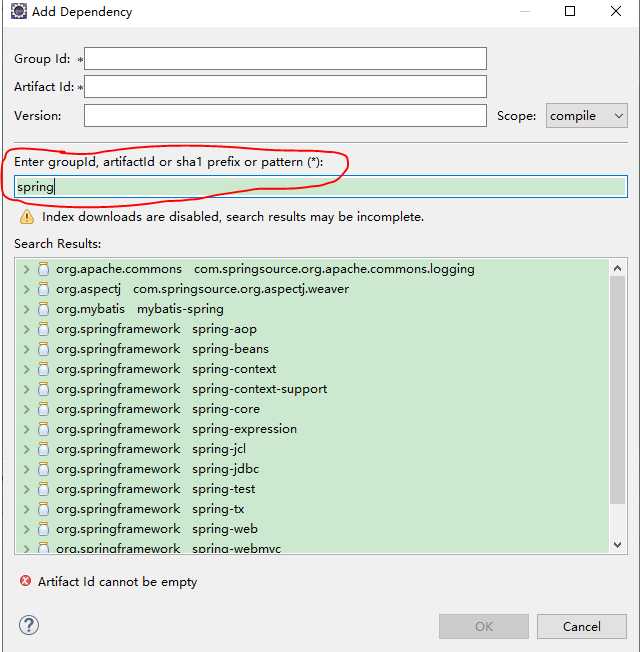This screenshot has width=640, height=652.
Task: Click the 'Artifact Id cannot be empty' message
Action: point(117,581)
